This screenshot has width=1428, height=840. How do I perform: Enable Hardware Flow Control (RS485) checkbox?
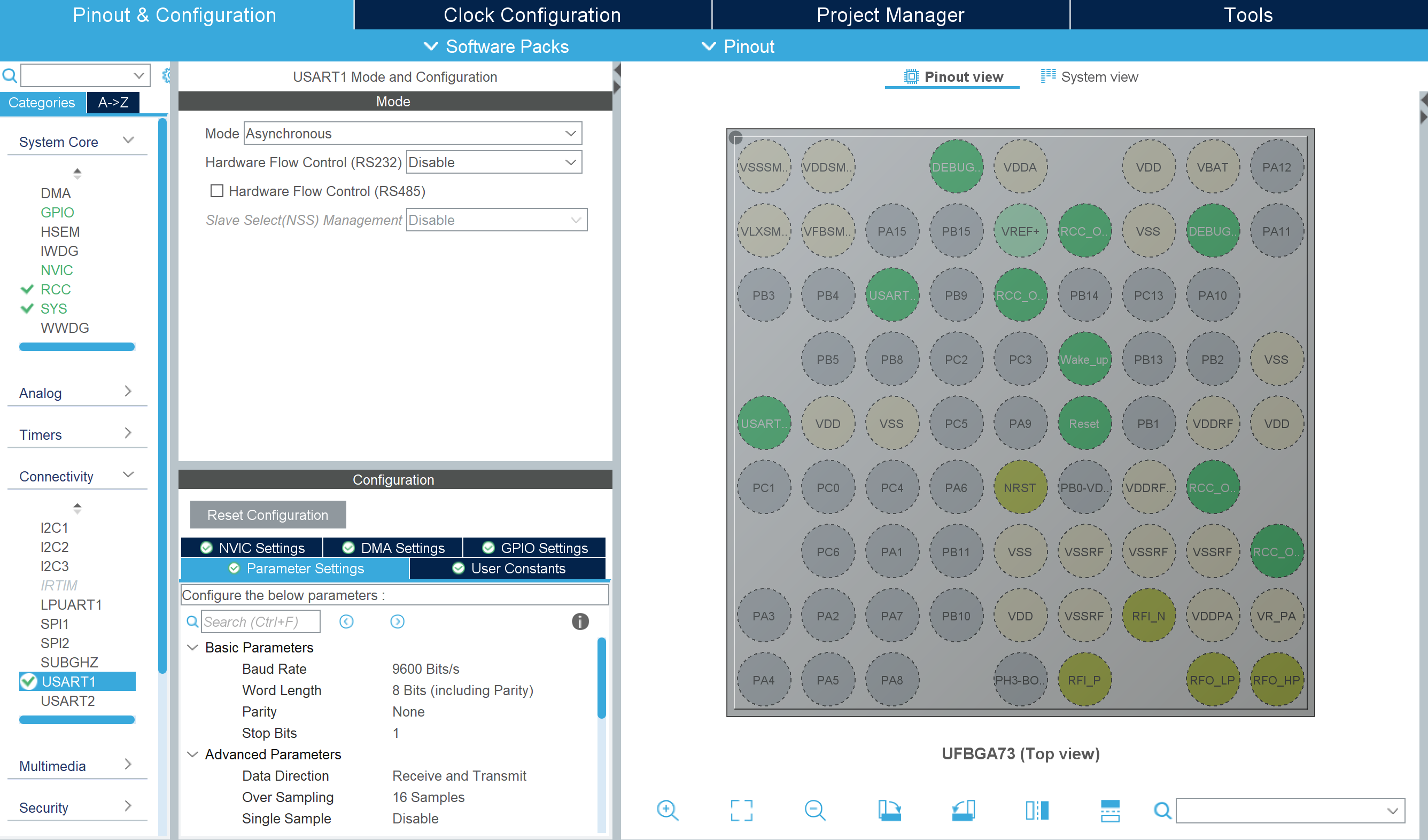(x=216, y=191)
